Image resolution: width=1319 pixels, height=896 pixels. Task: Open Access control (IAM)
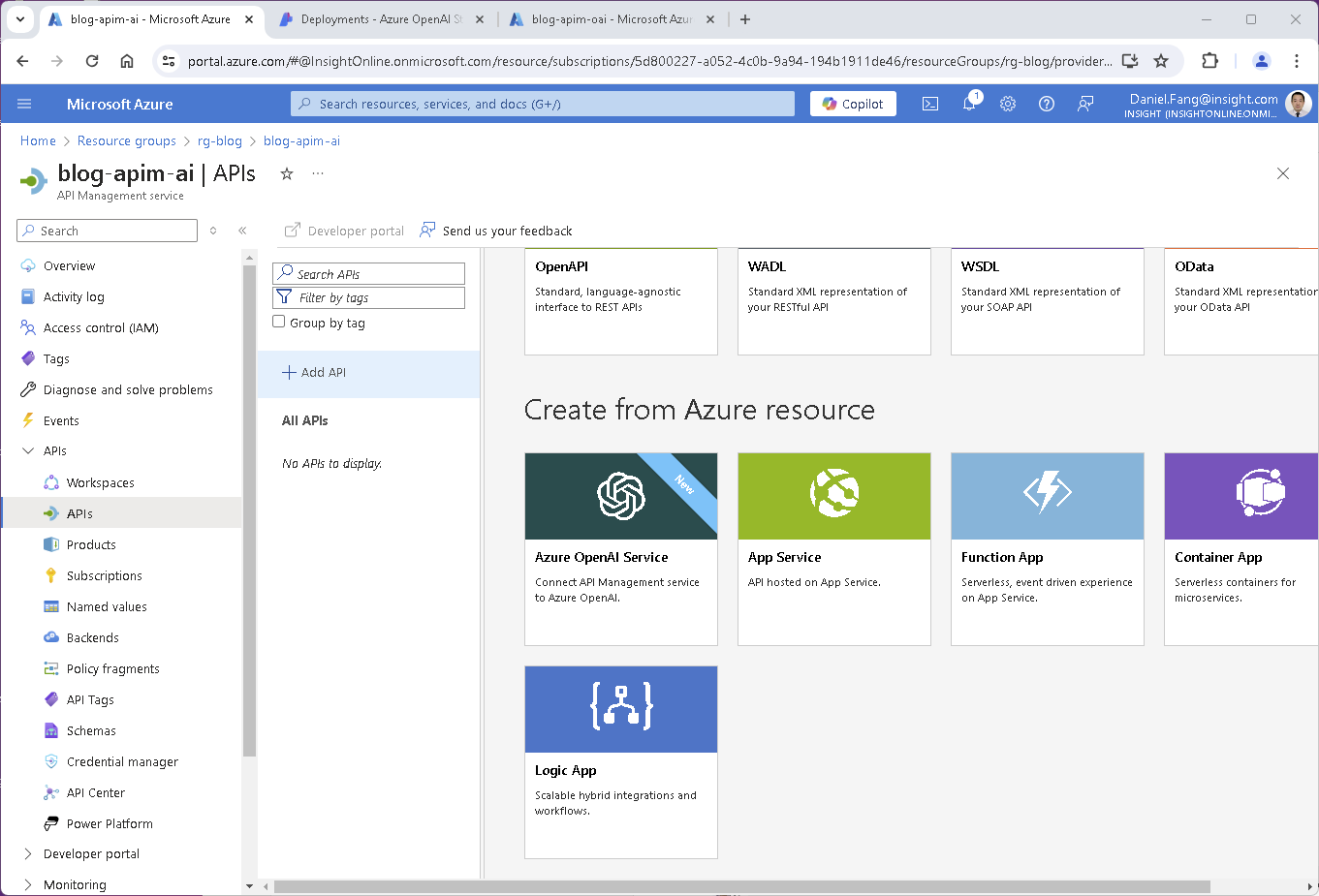[101, 327]
